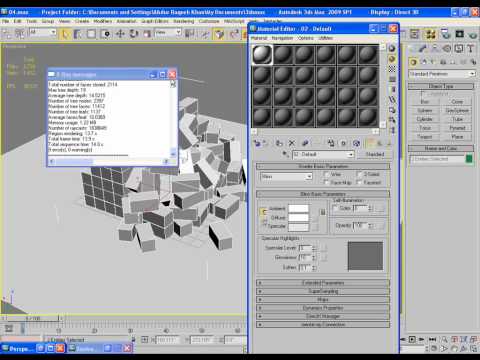This screenshot has width=480, height=360.
Task: Open Material Editor's Navigation menu
Action: tap(282, 38)
